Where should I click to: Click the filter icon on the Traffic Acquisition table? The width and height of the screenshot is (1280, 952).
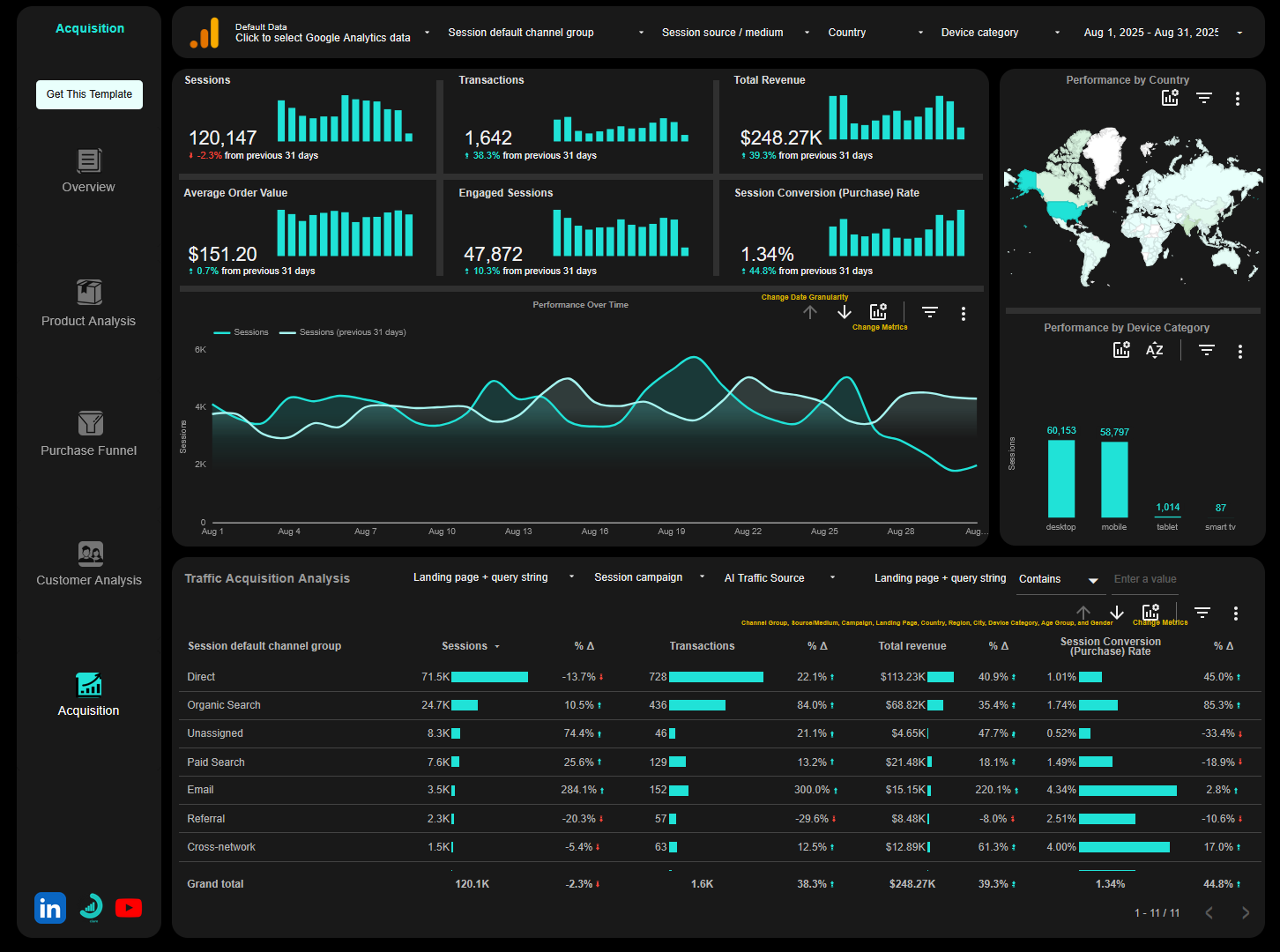pos(1202,612)
